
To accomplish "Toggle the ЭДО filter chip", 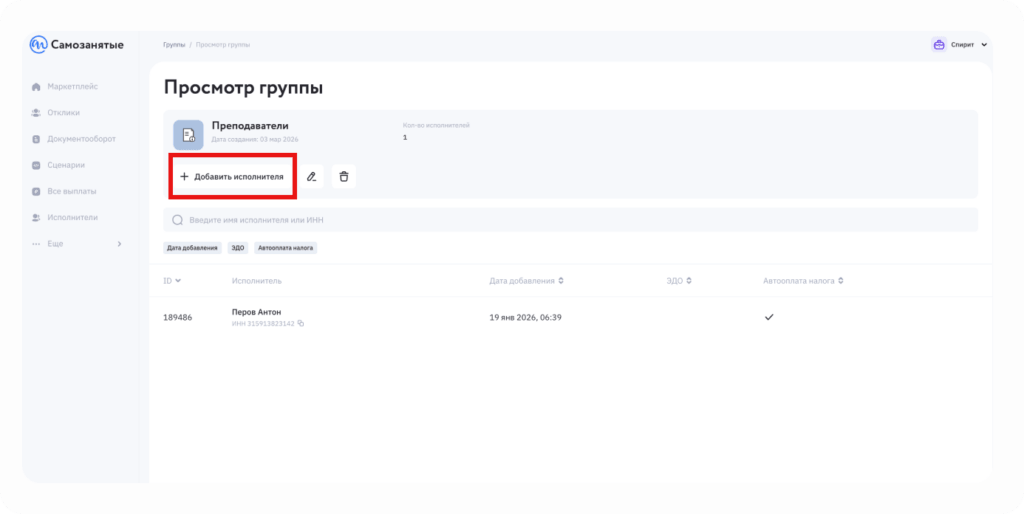I will tap(238, 247).
